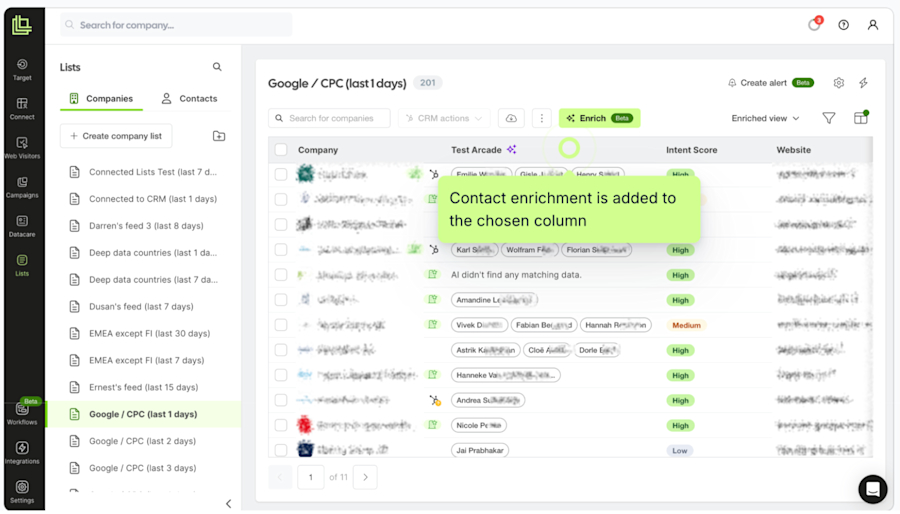Open column layout icon with green dot

click(860, 118)
